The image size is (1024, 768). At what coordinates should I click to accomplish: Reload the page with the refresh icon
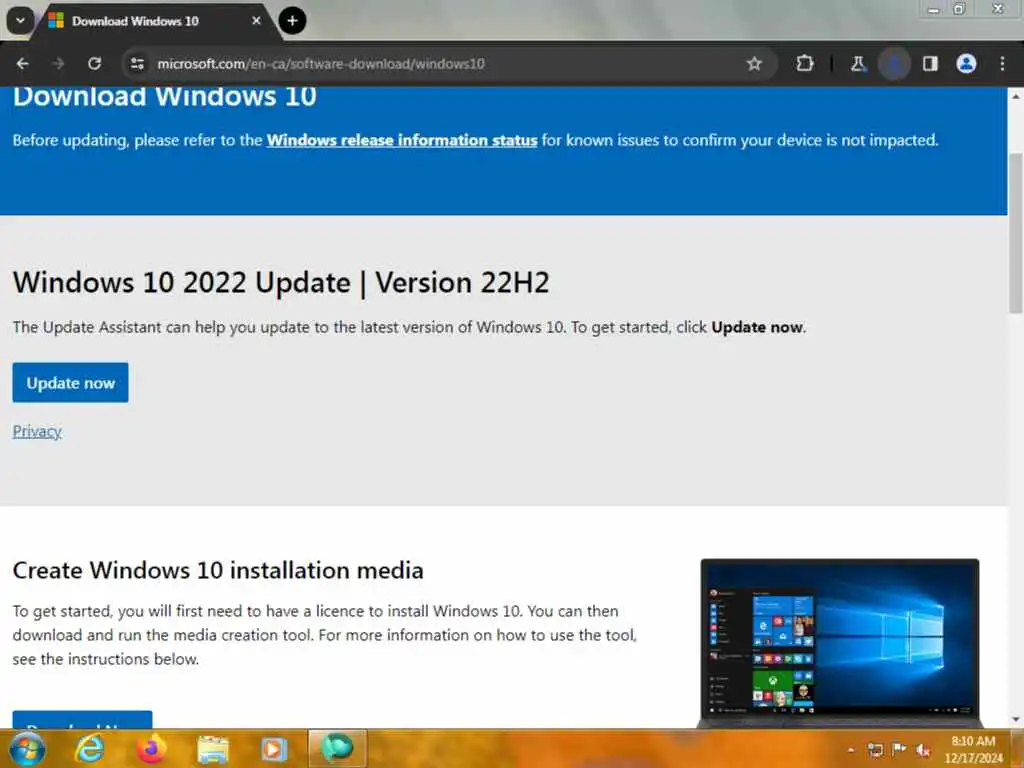click(x=95, y=63)
